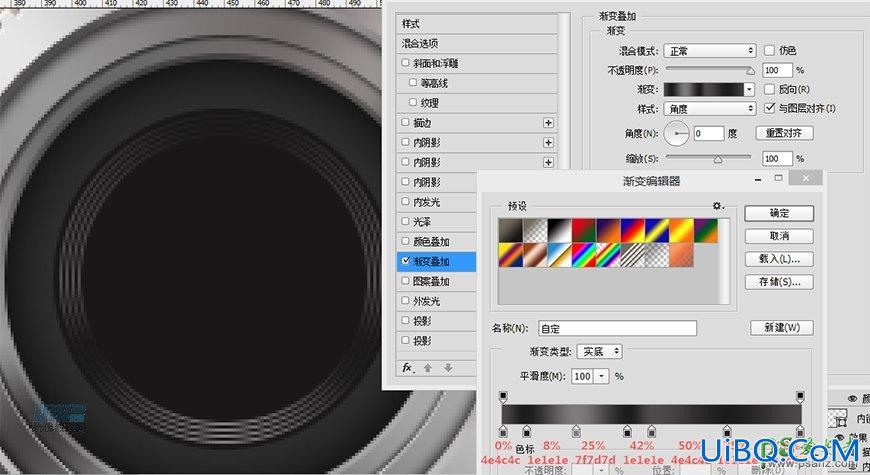Click the 确定 button in gradient editor
870x475 pixels.
click(779, 213)
